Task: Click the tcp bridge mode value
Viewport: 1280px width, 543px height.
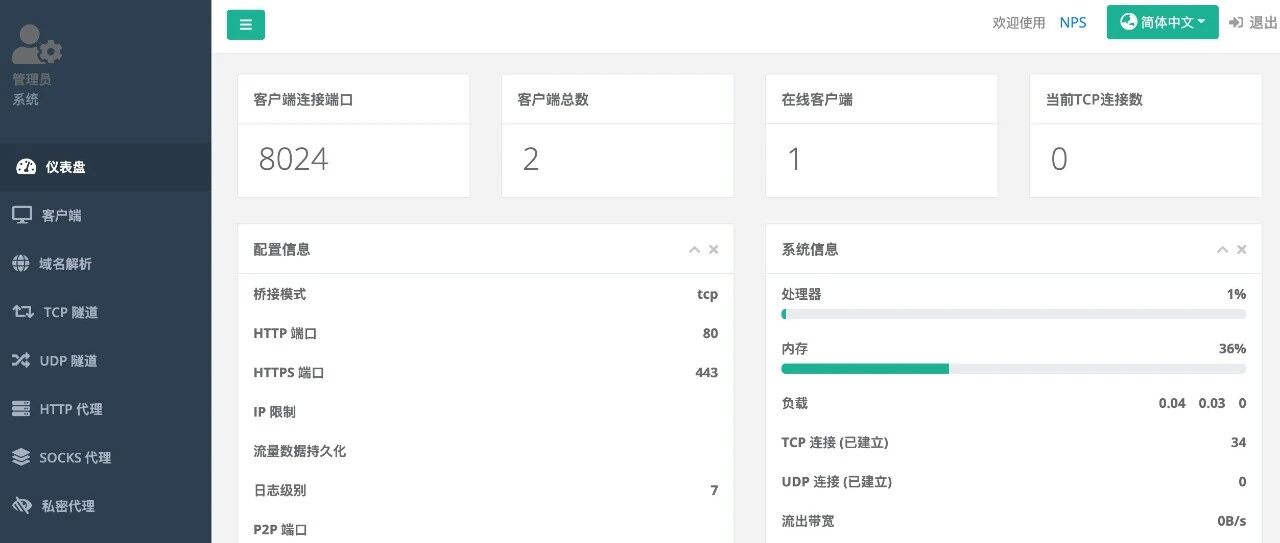Action: point(708,294)
